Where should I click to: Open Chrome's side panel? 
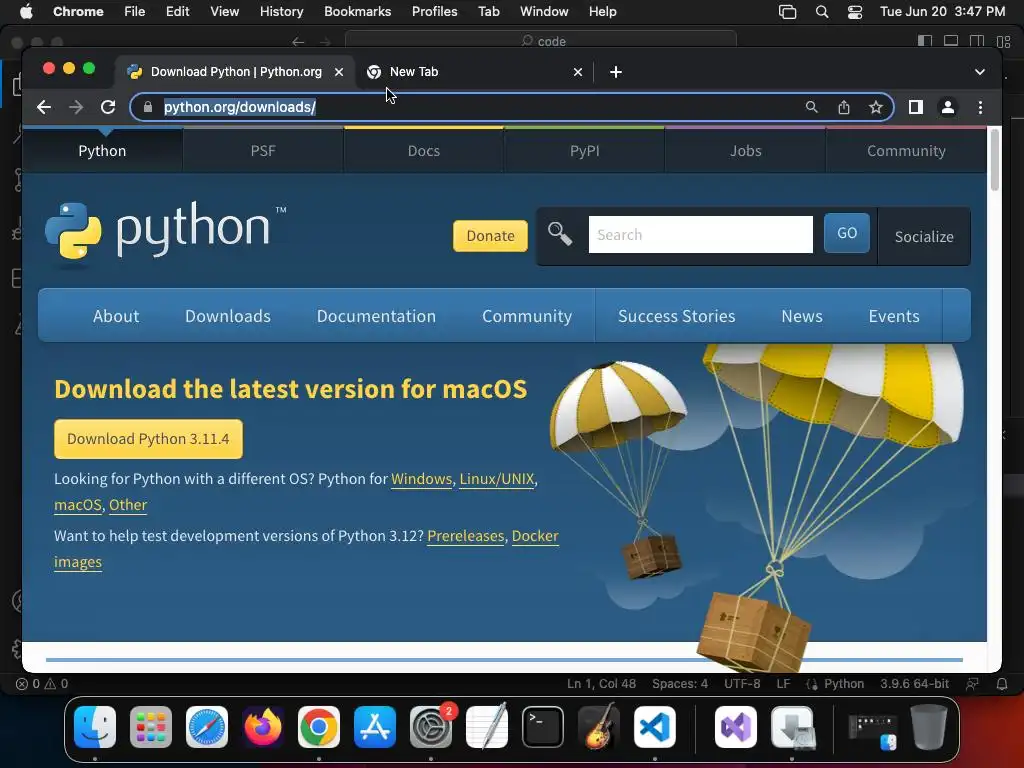pyautogui.click(x=916, y=107)
